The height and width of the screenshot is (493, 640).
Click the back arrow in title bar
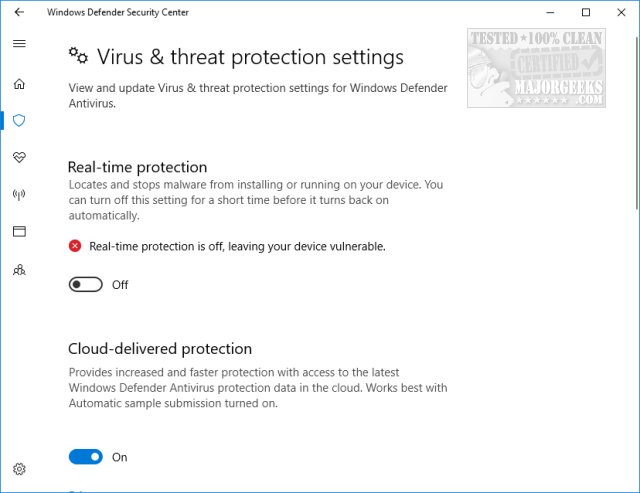pyautogui.click(x=19, y=12)
